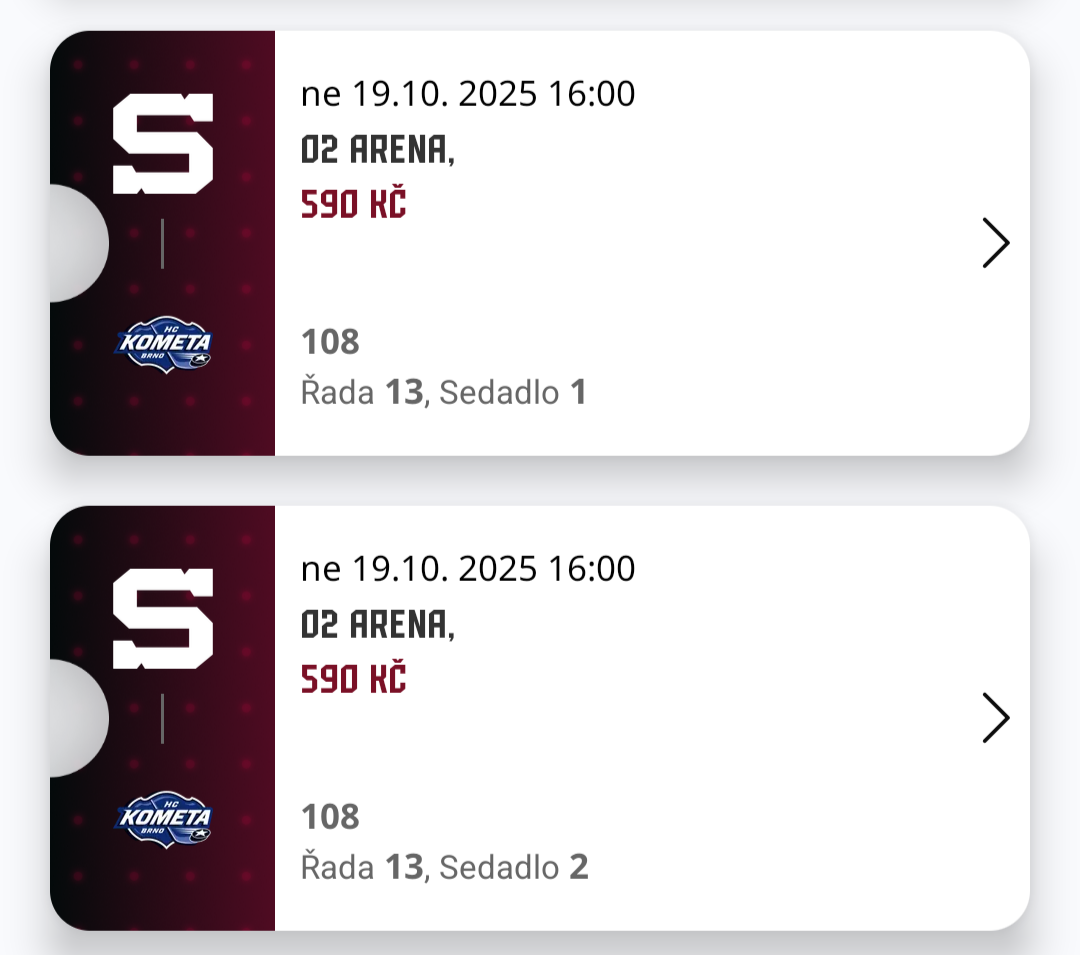The image size is (1080, 955).
Task: Tap the notch cutout on second ticket
Action: 78,718
